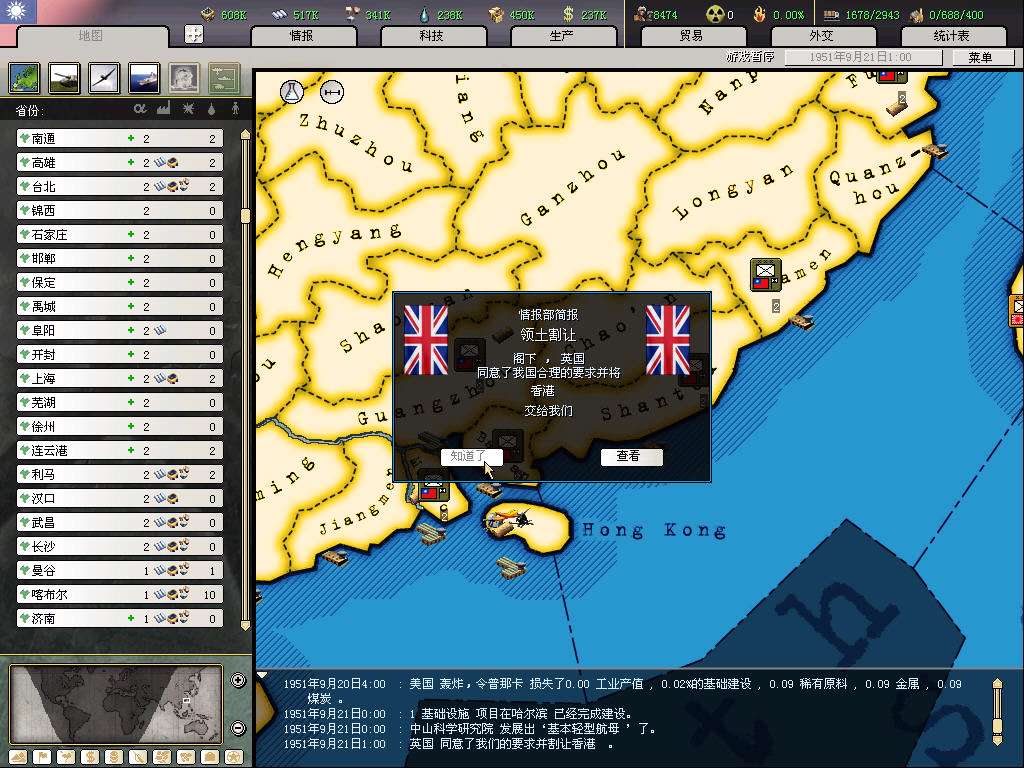
Task: Open the air forces plane icon list
Action: point(104,79)
